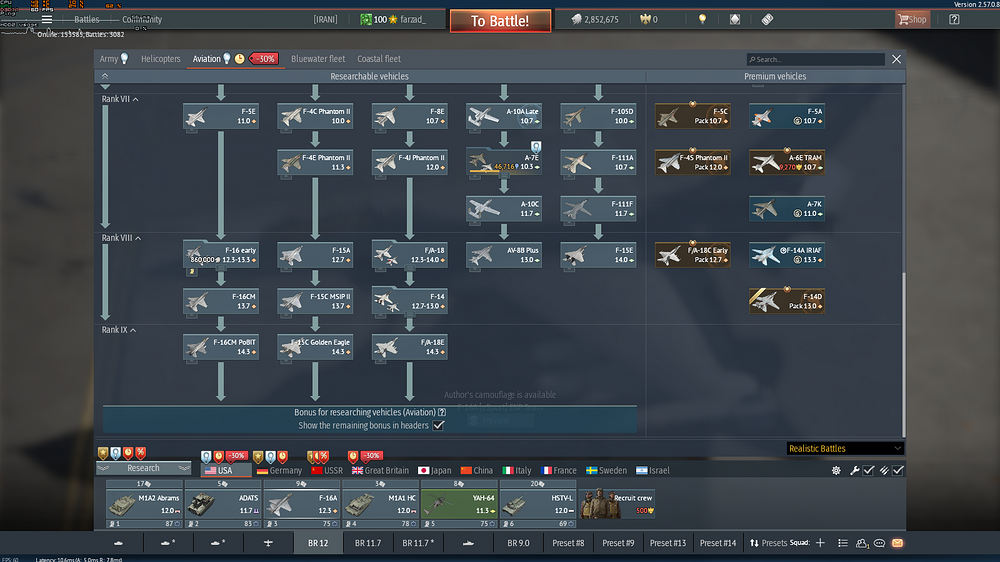Screen dimensions: 1000x562
Task: Click the To Battle! button
Action: point(500,20)
